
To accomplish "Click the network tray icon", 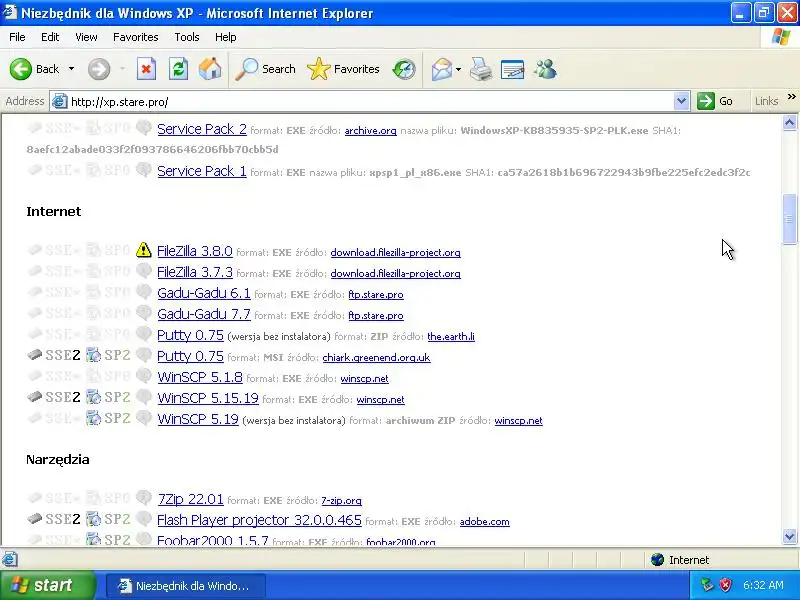I will 707,585.
